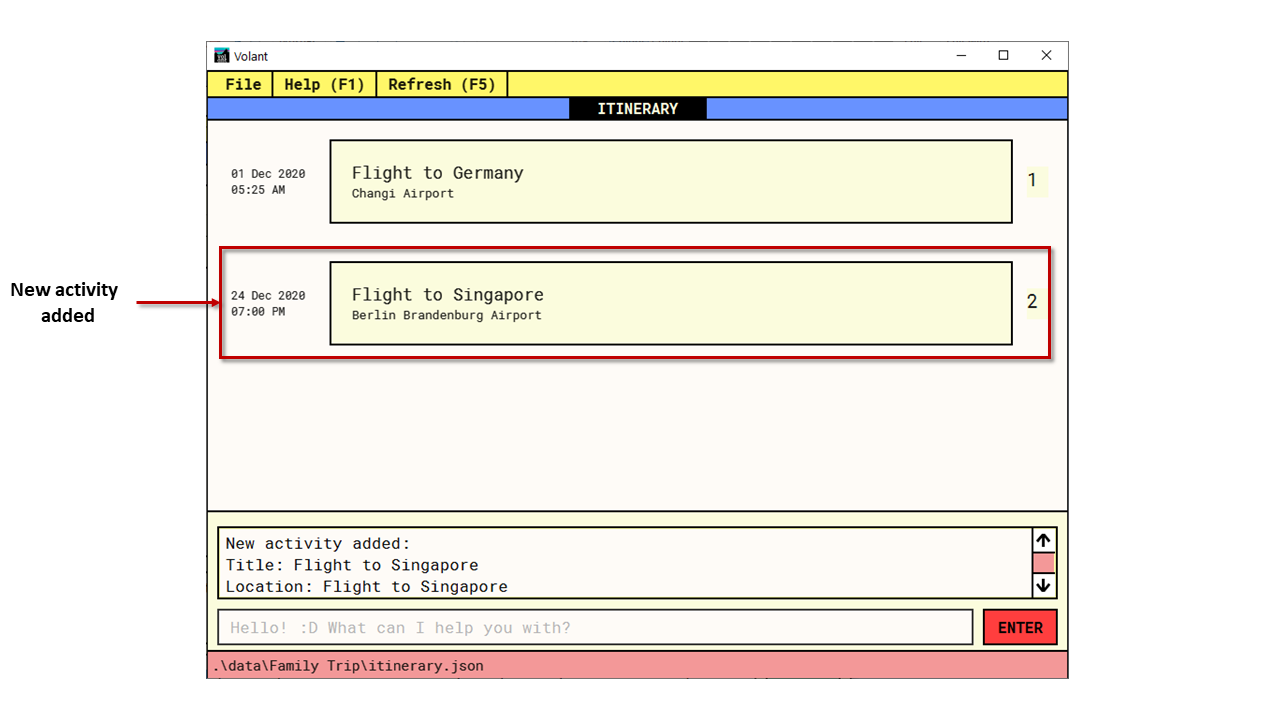This screenshot has height=720, width=1280.
Task: Close the Volant window
Action: [1047, 56]
